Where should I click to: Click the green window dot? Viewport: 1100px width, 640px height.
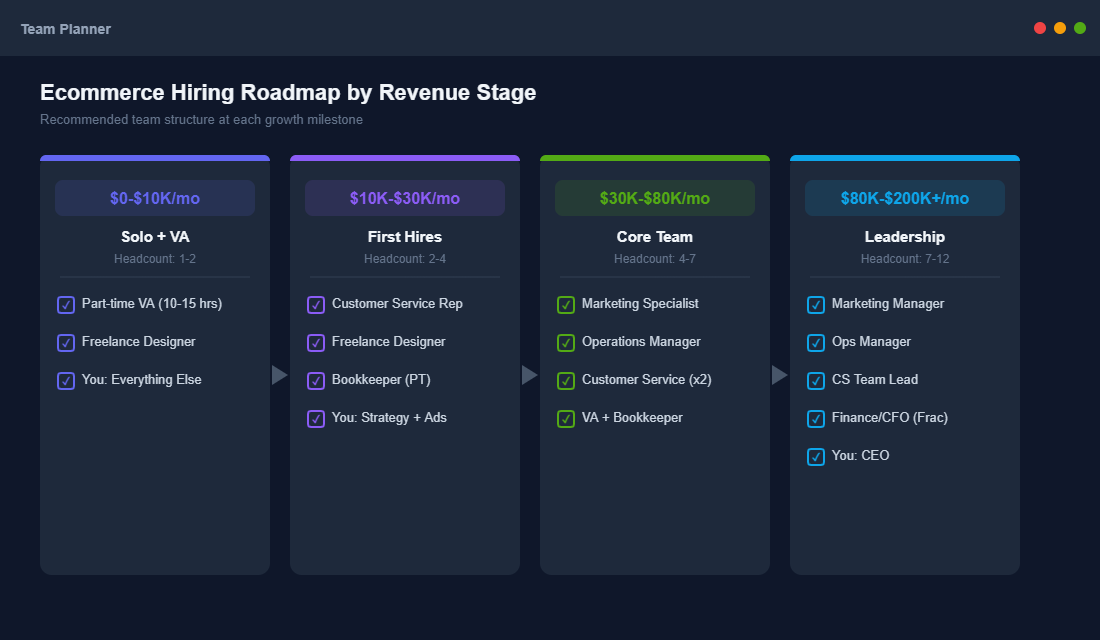point(1080,28)
